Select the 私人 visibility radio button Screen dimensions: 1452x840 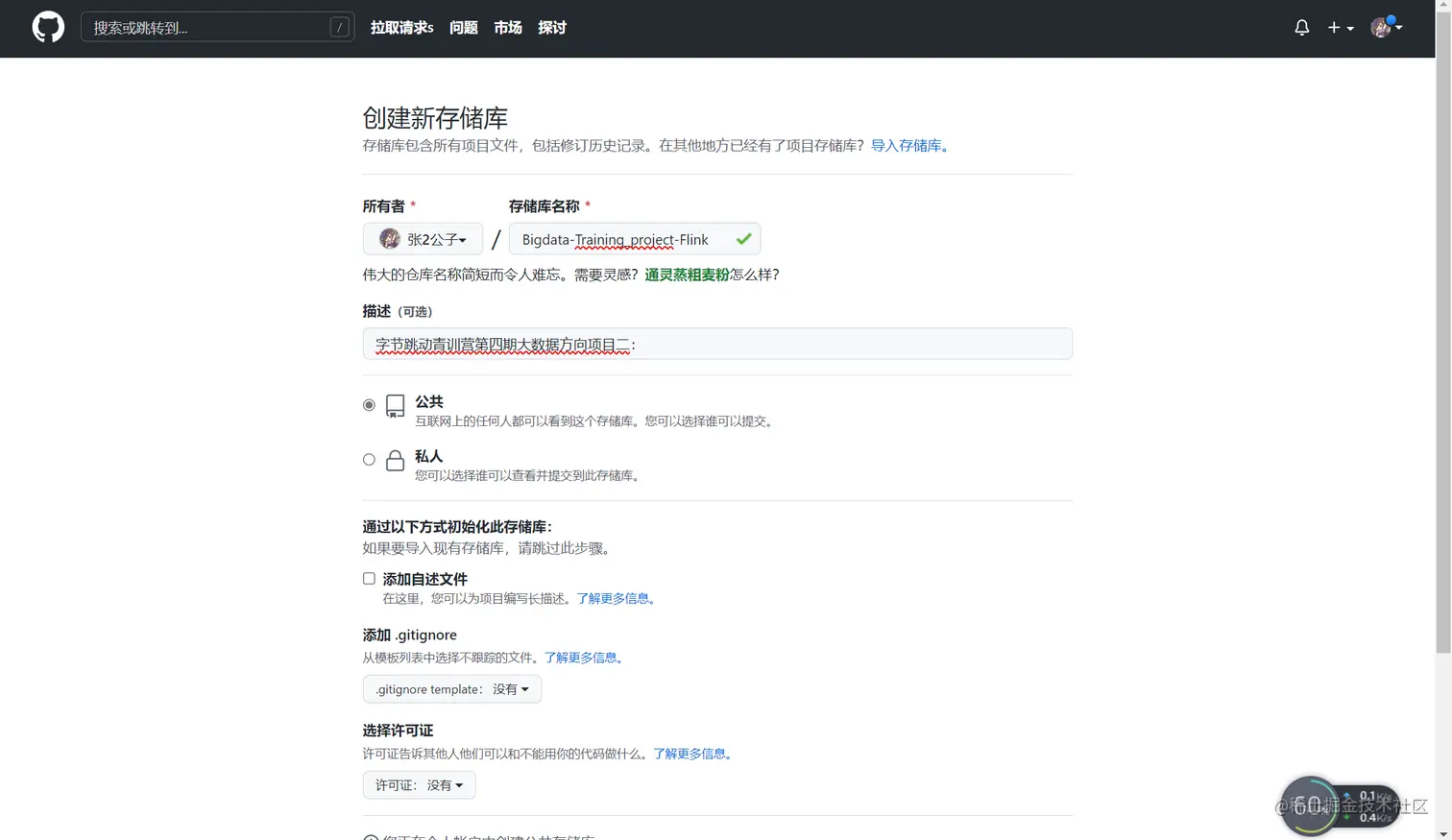click(x=368, y=459)
